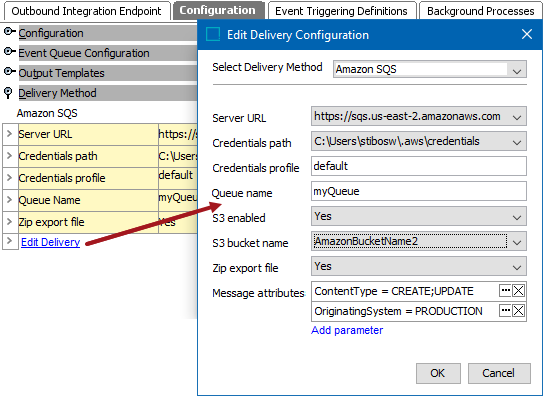Select the Credentials path table cell
The width and height of the screenshot is (543, 396).
[x=88, y=156]
